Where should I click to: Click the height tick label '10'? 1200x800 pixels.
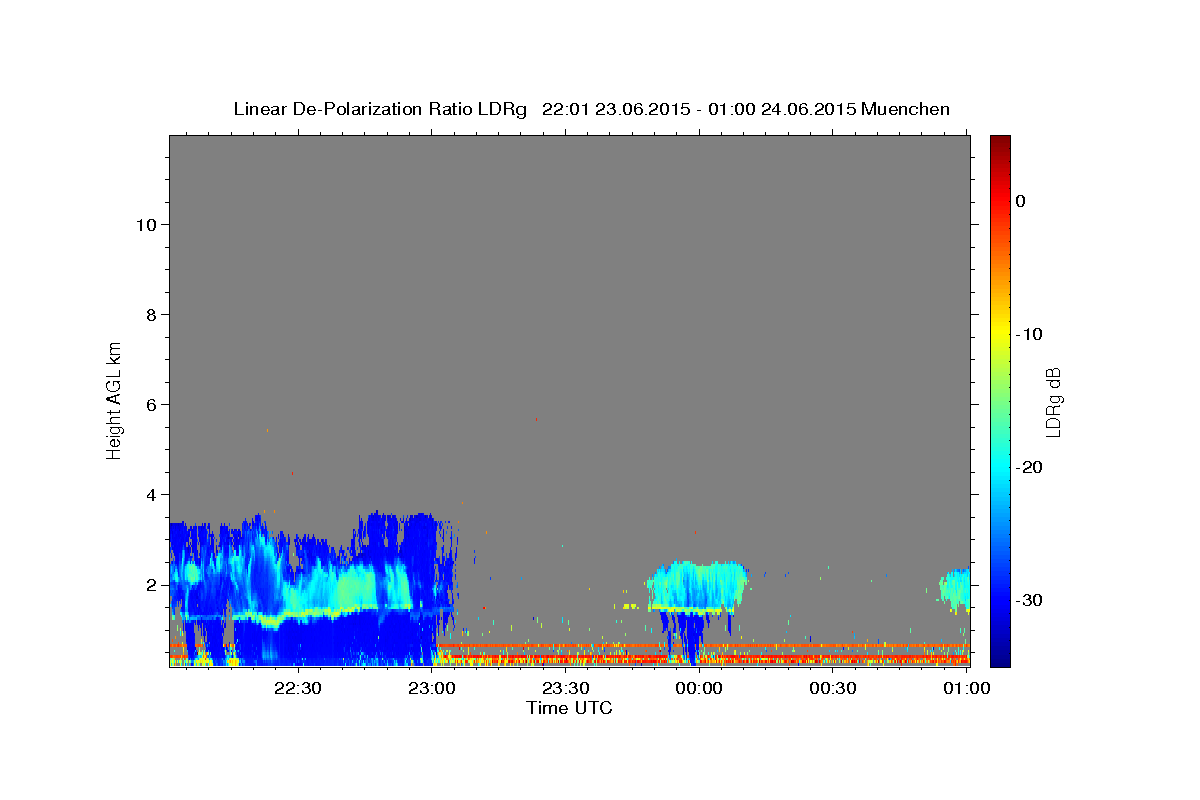point(145,224)
